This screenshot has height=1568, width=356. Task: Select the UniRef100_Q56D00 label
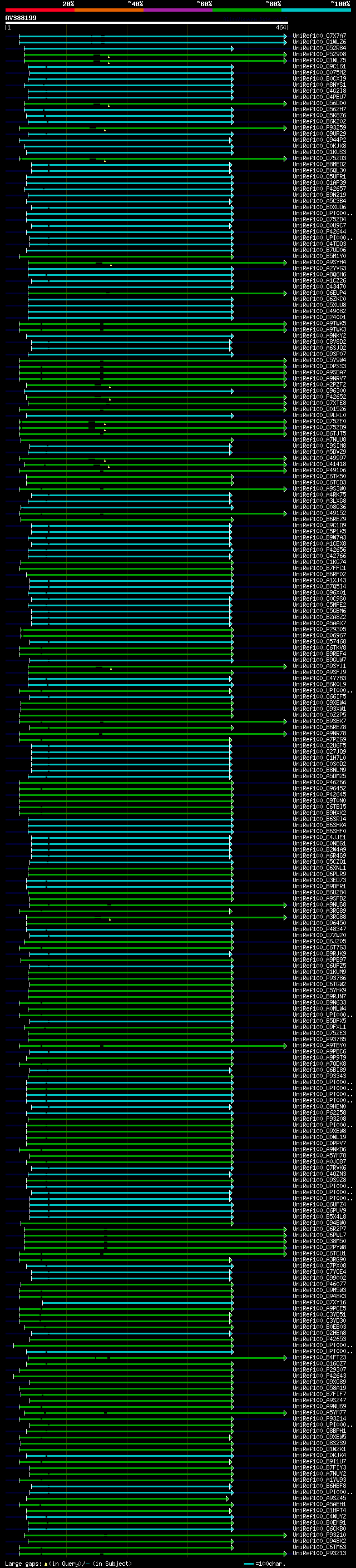coord(319,103)
